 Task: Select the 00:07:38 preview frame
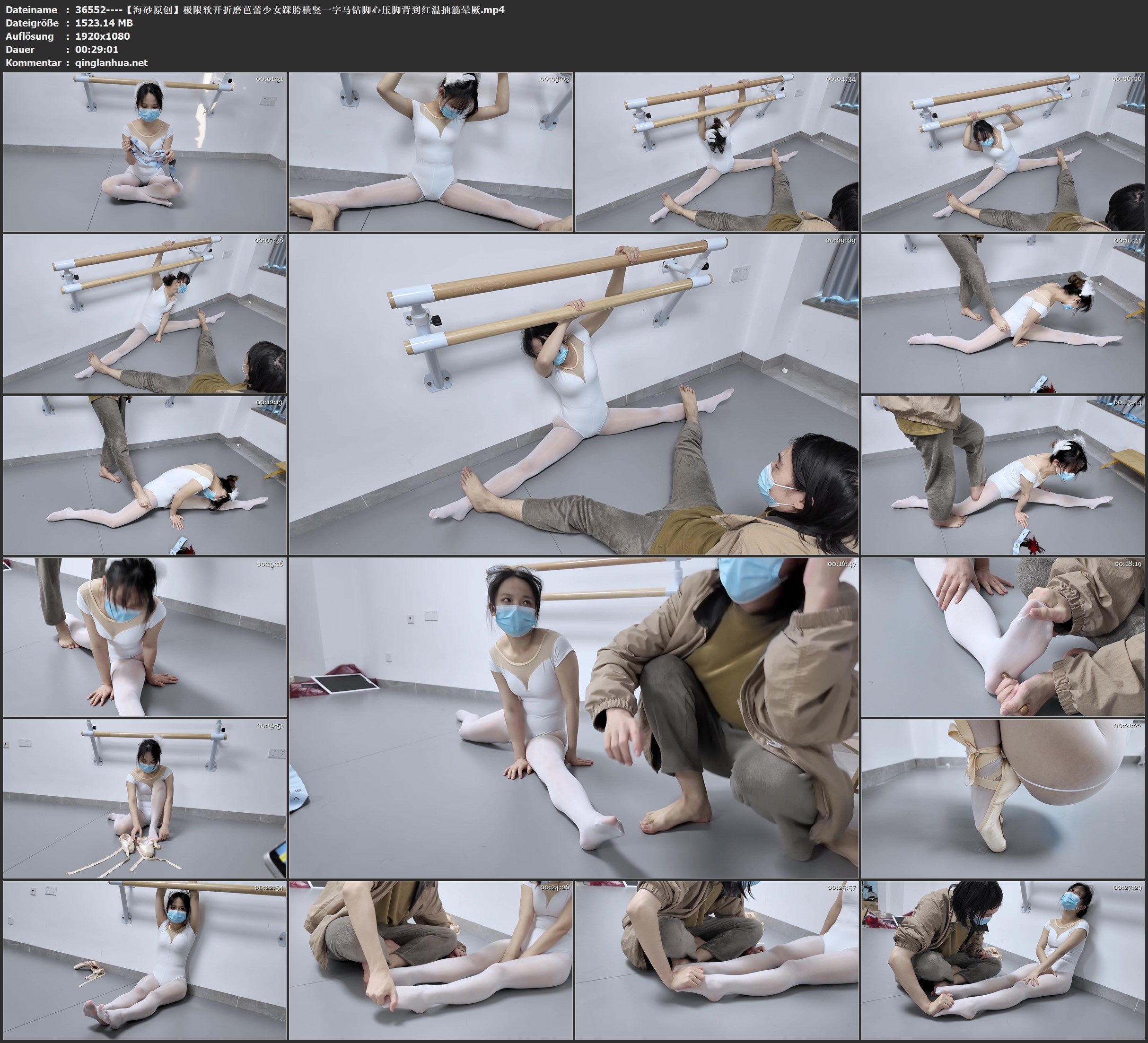pyautogui.click(x=145, y=313)
